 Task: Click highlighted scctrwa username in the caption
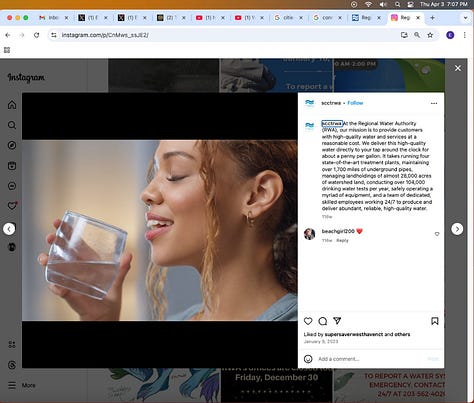click(332, 123)
